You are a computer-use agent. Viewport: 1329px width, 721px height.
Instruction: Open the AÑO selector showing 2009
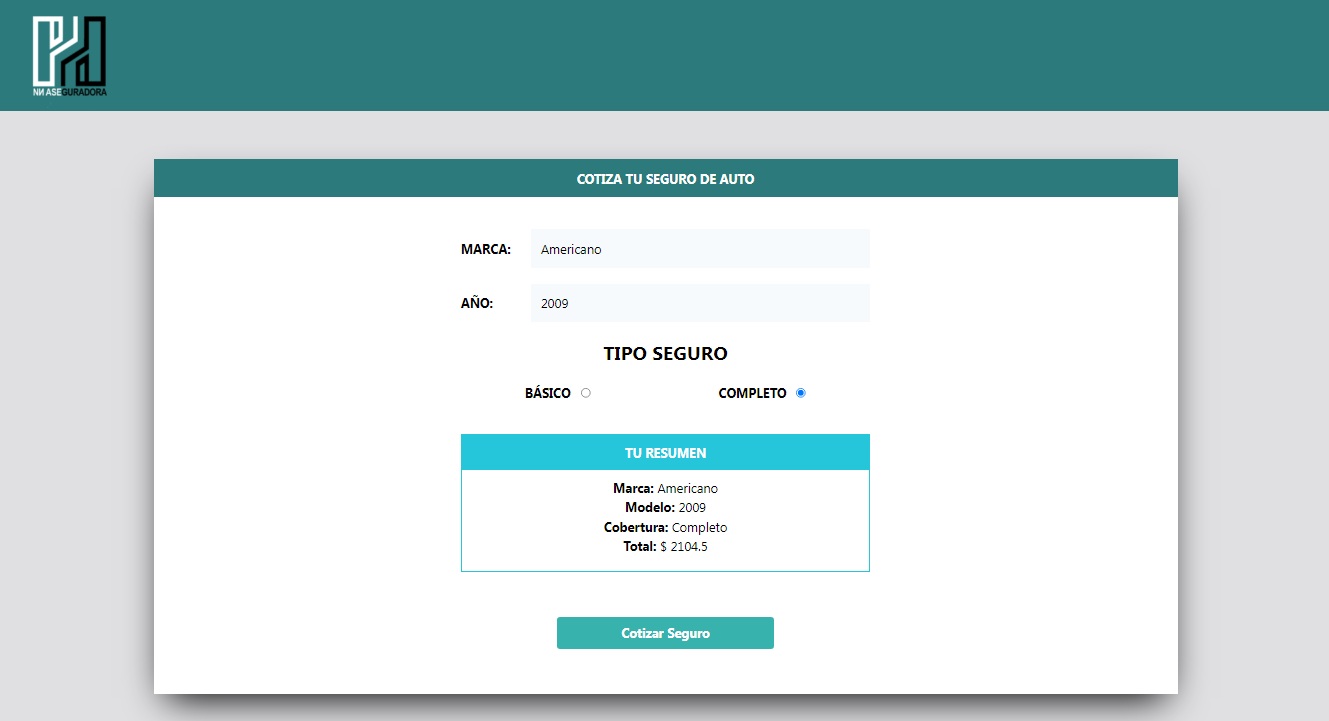699,302
